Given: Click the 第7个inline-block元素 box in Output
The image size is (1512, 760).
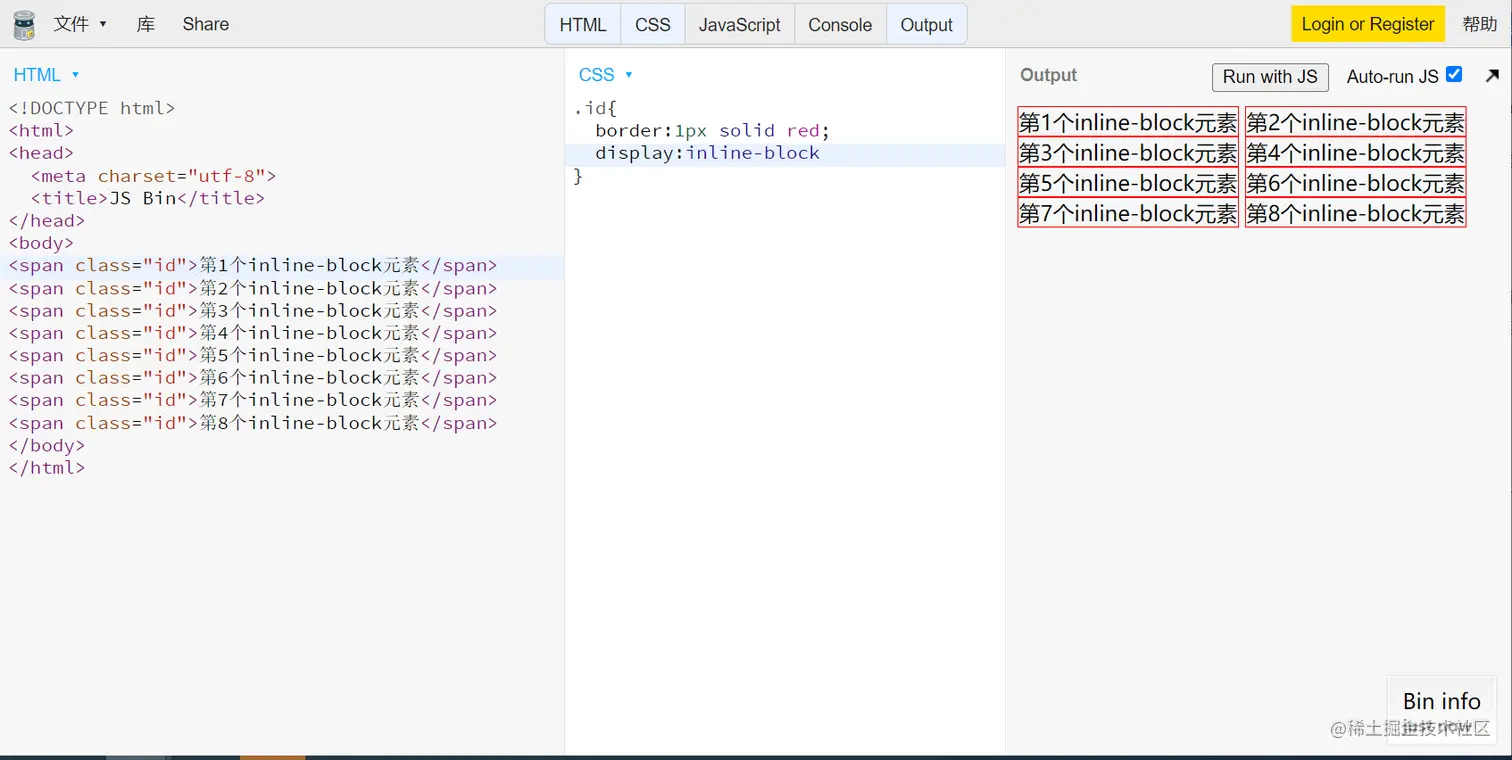Looking at the screenshot, I should click(1128, 213).
